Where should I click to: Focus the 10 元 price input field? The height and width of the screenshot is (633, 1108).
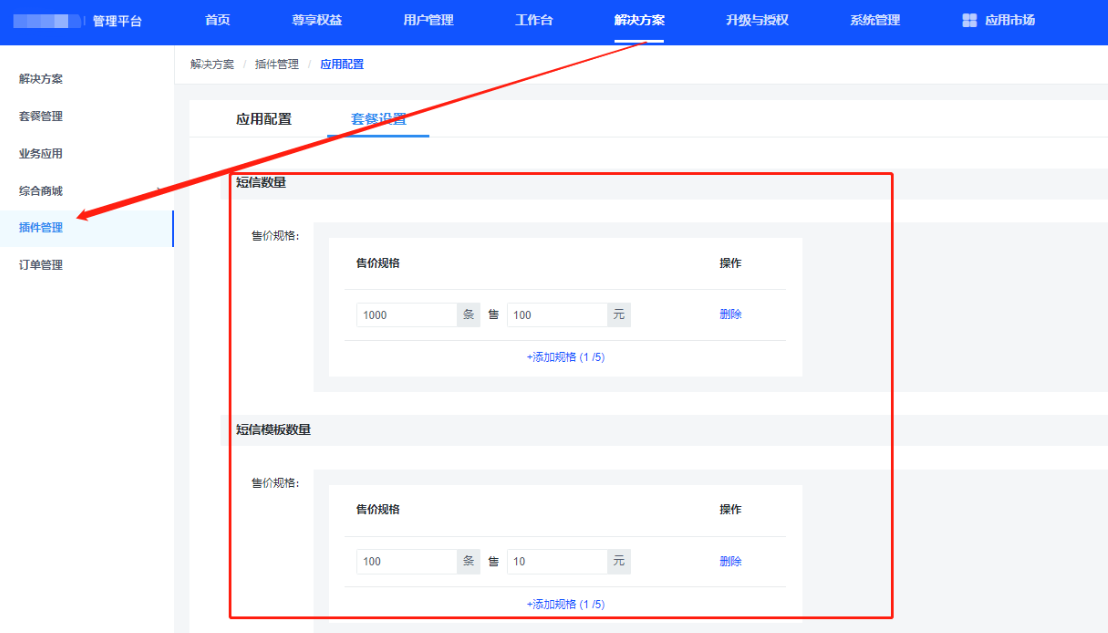pyautogui.click(x=557, y=561)
